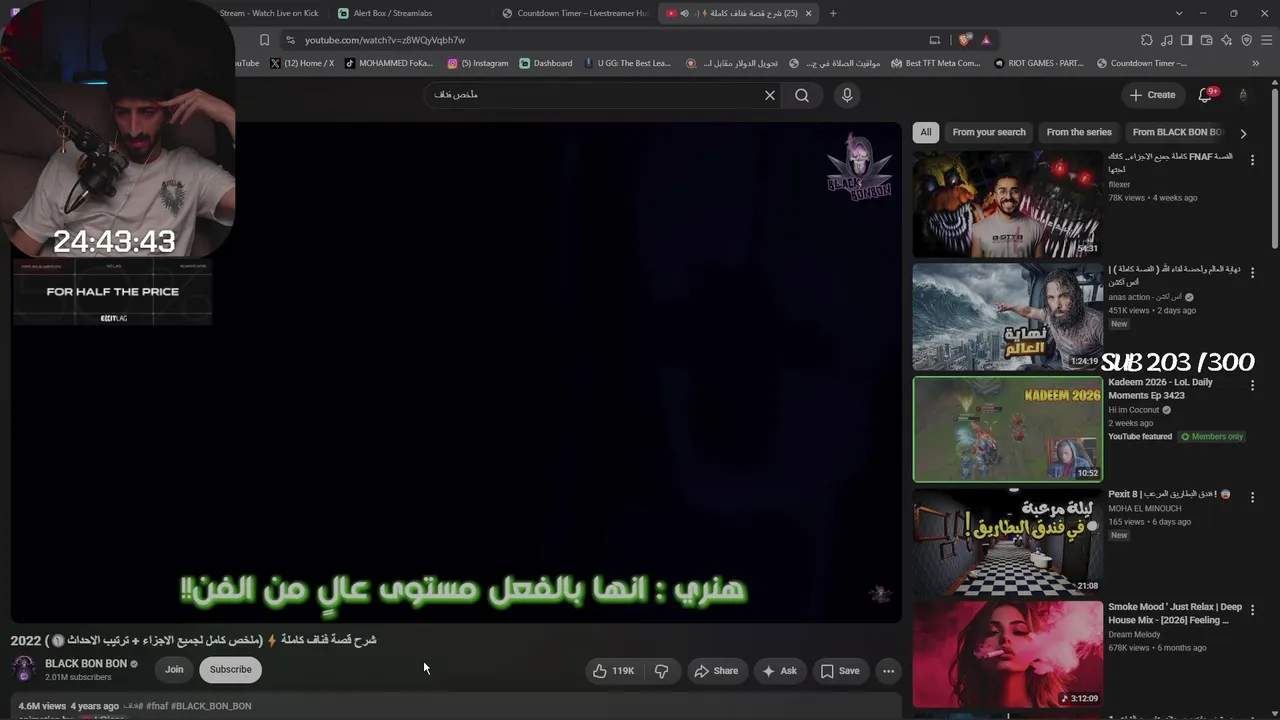This screenshot has width=1280, height=720.
Task: Like the video with 119K likes
Action: [614, 671]
